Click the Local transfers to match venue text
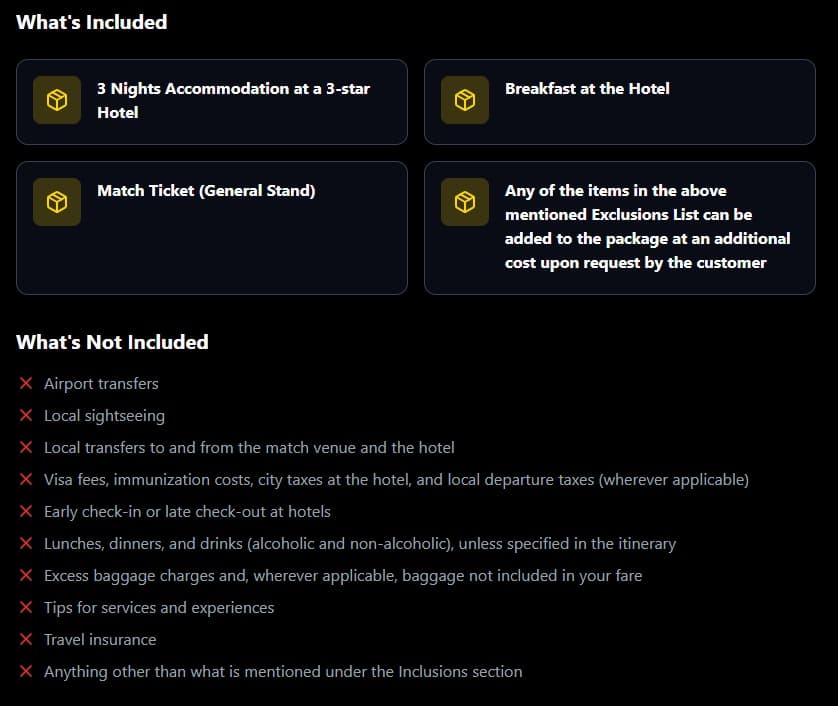The height and width of the screenshot is (706, 838). (x=249, y=447)
